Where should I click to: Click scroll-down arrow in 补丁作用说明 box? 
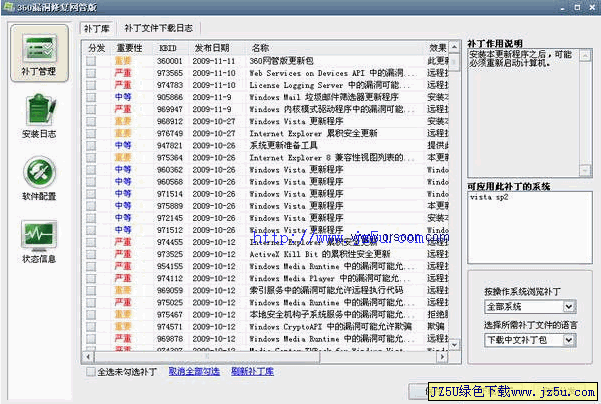coord(585,170)
